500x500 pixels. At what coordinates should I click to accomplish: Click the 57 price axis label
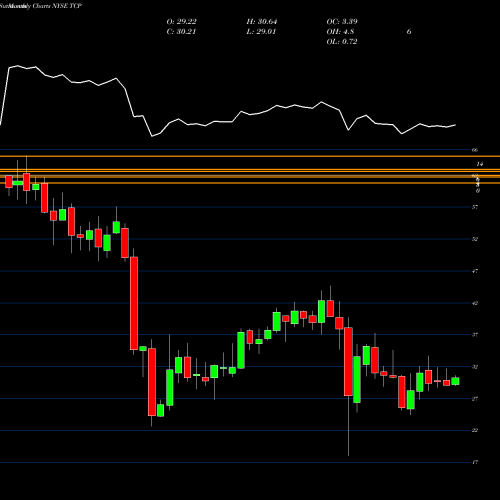tap(475, 207)
